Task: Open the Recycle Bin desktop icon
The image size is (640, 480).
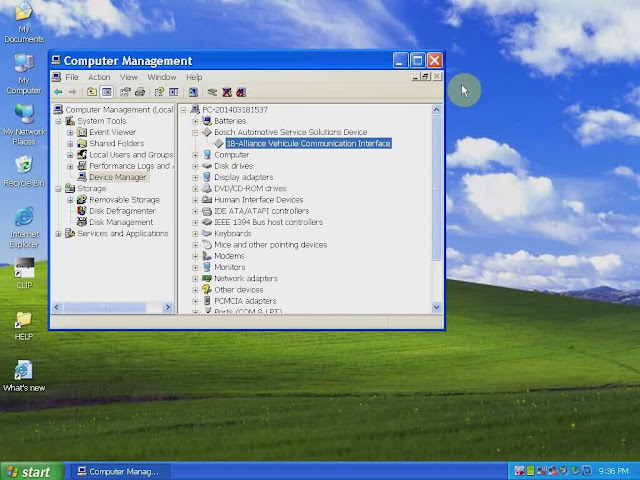Action: pos(24,172)
